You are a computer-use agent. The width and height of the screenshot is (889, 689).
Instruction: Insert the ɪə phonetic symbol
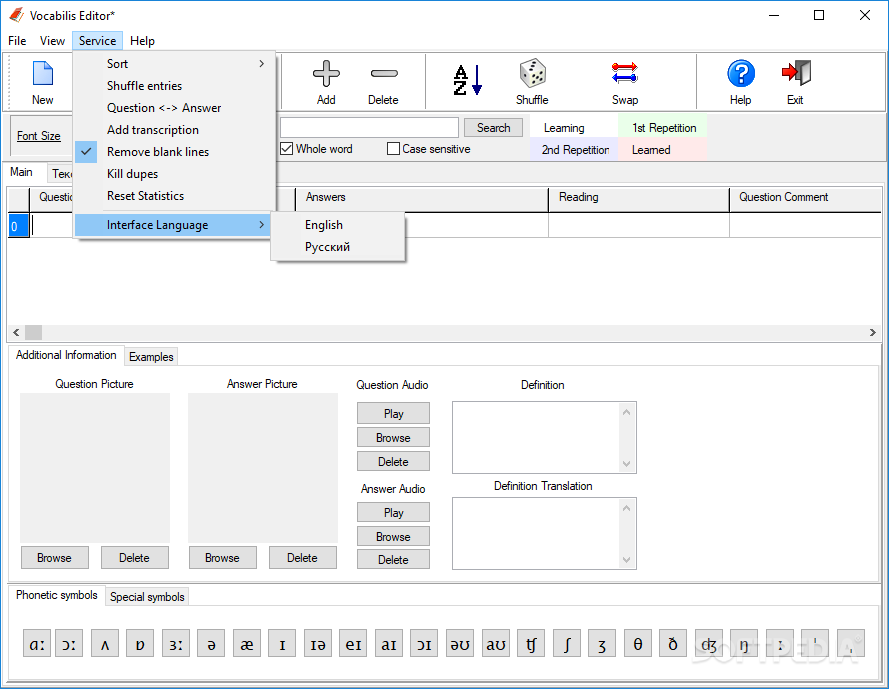(318, 643)
